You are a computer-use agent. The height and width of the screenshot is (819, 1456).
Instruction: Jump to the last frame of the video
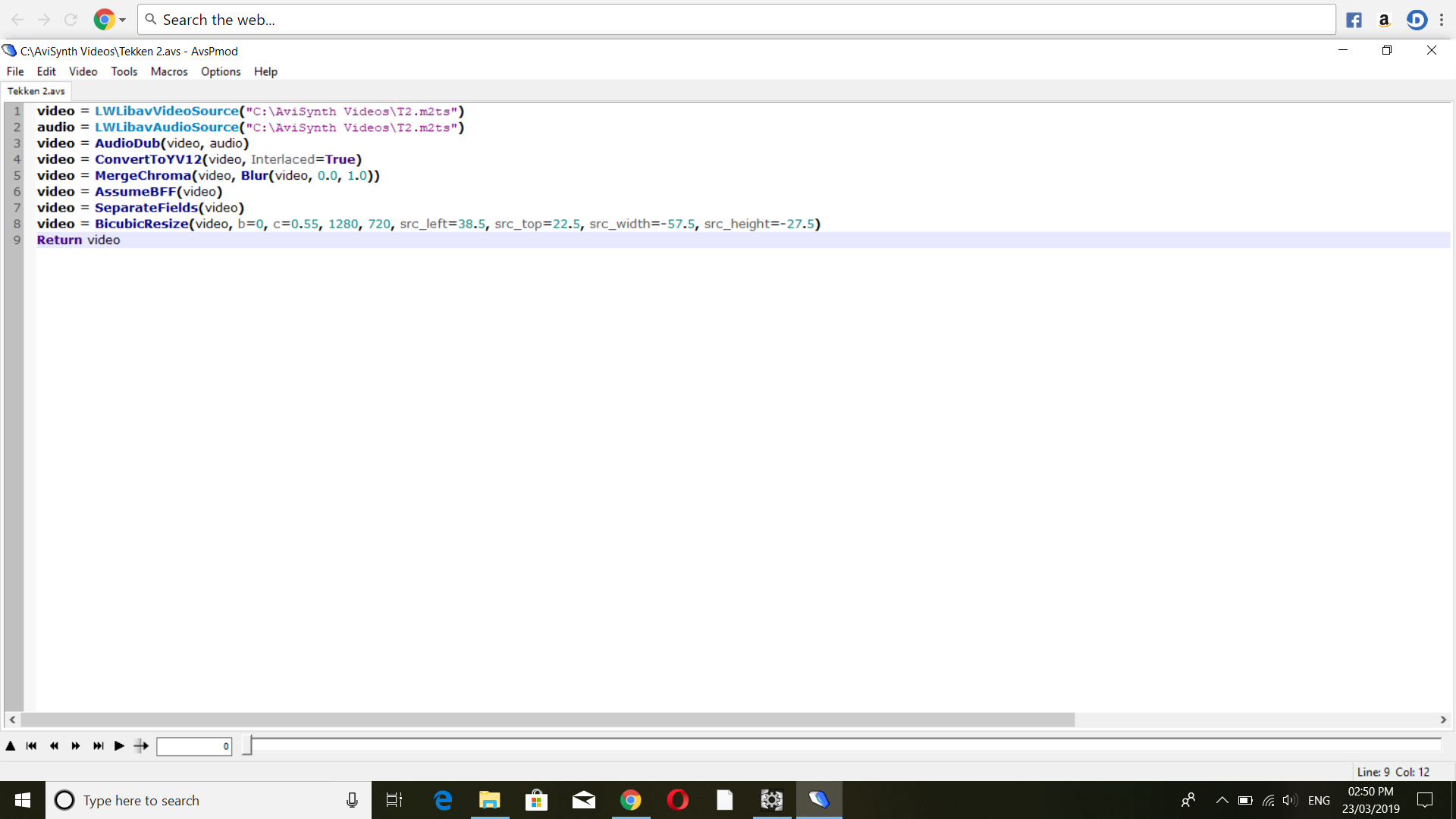[x=98, y=746]
